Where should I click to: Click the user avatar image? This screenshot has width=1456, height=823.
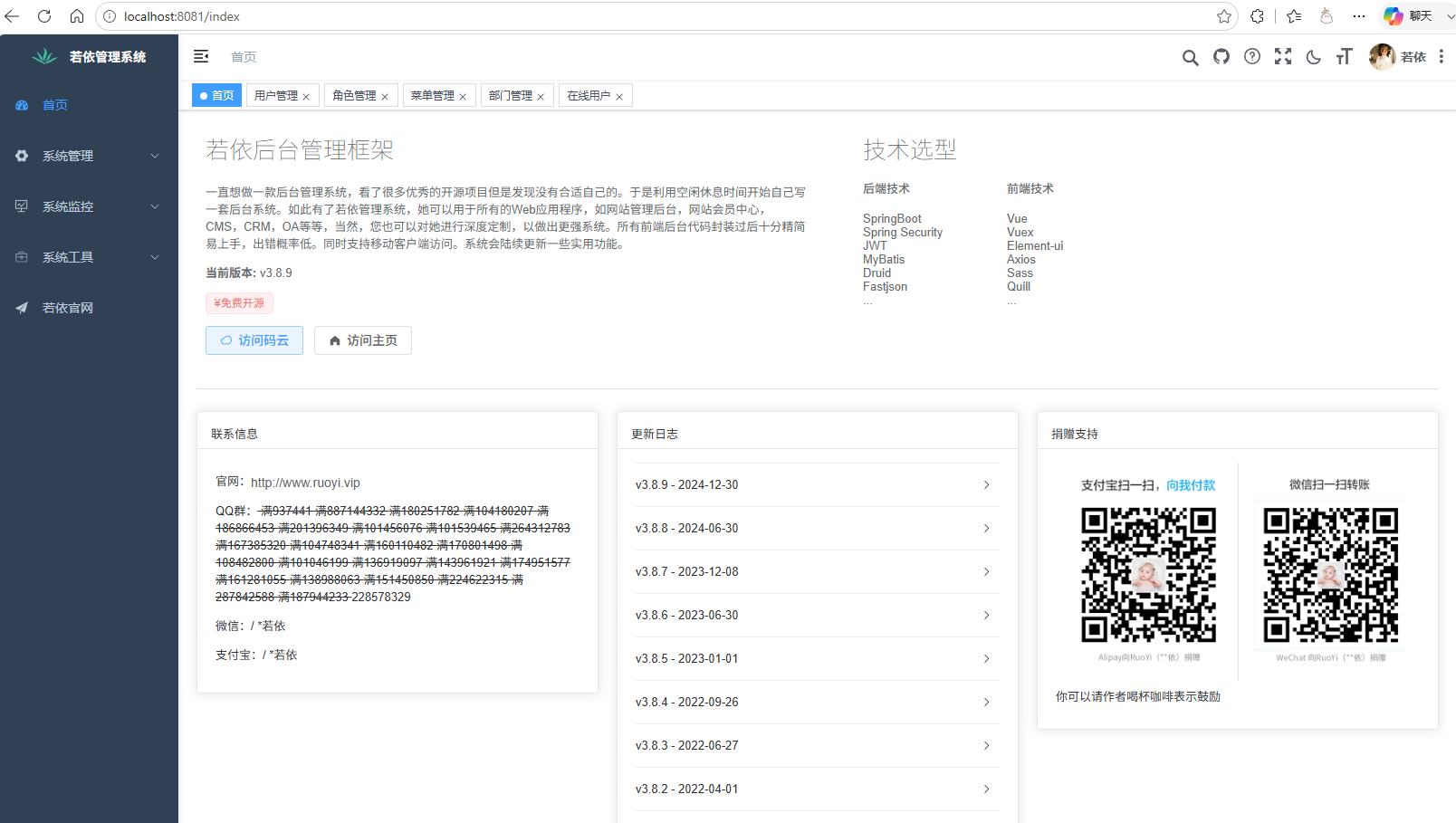tap(1382, 56)
